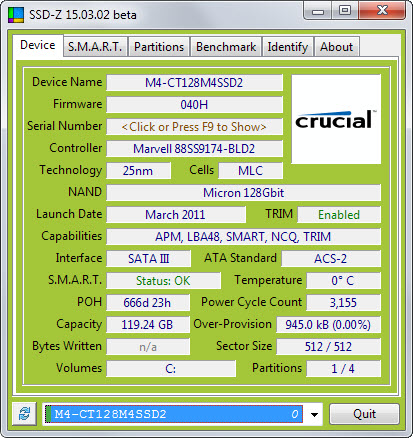Click the refresh drives icon button
413x438 pixels.
(x=24, y=414)
